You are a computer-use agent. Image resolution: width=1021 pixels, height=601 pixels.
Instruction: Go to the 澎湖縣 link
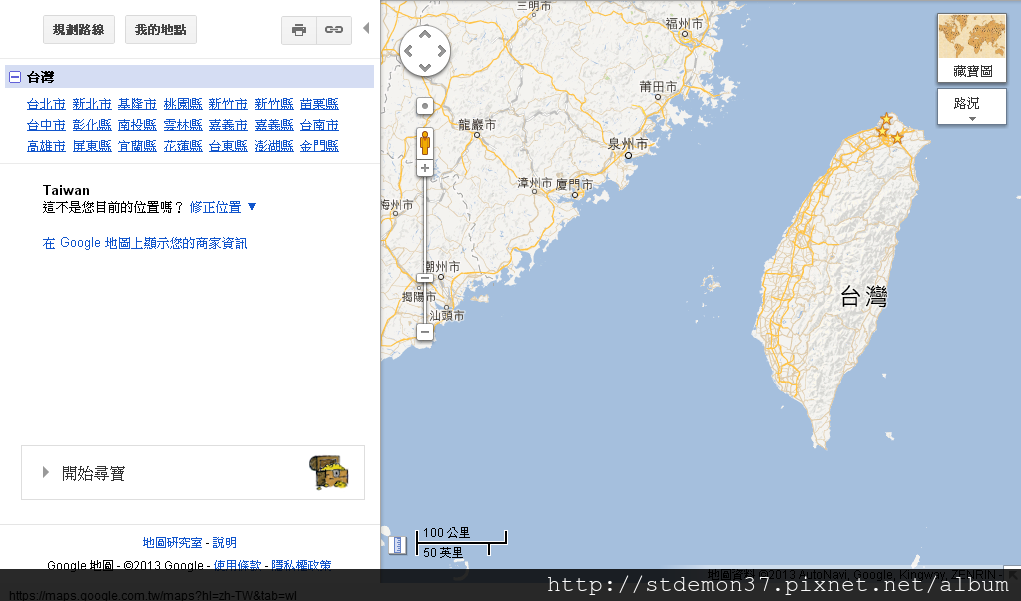coord(274,146)
